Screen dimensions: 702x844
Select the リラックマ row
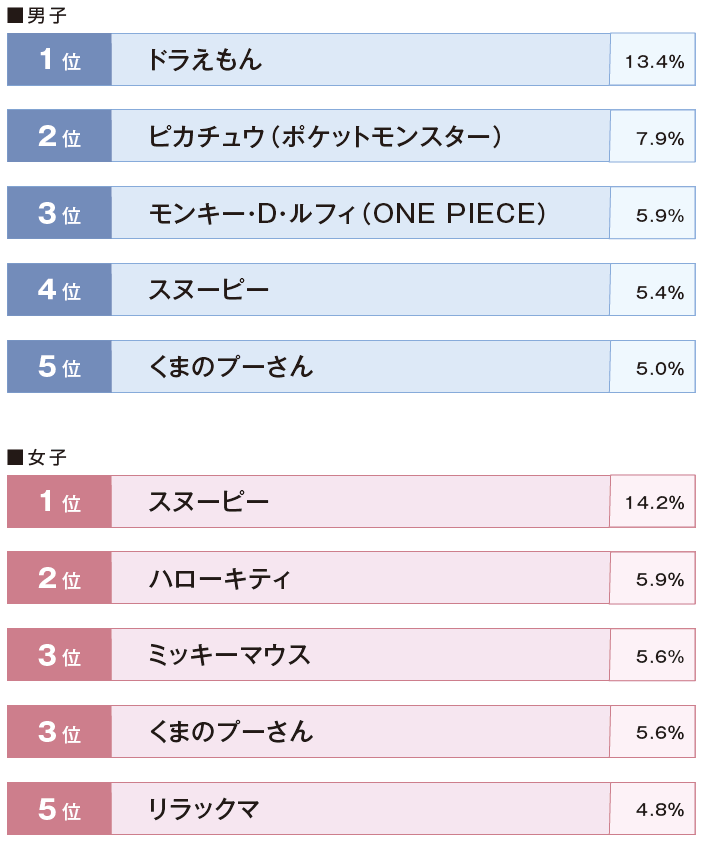pyautogui.click(x=360, y=809)
